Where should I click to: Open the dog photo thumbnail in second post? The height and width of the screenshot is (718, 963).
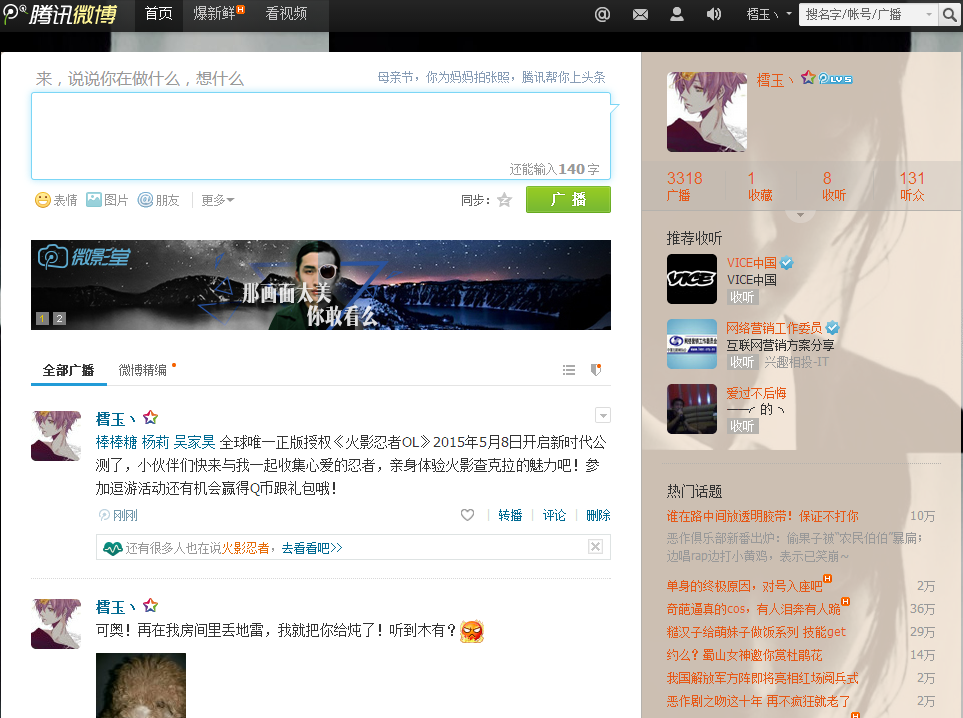[x=141, y=685]
